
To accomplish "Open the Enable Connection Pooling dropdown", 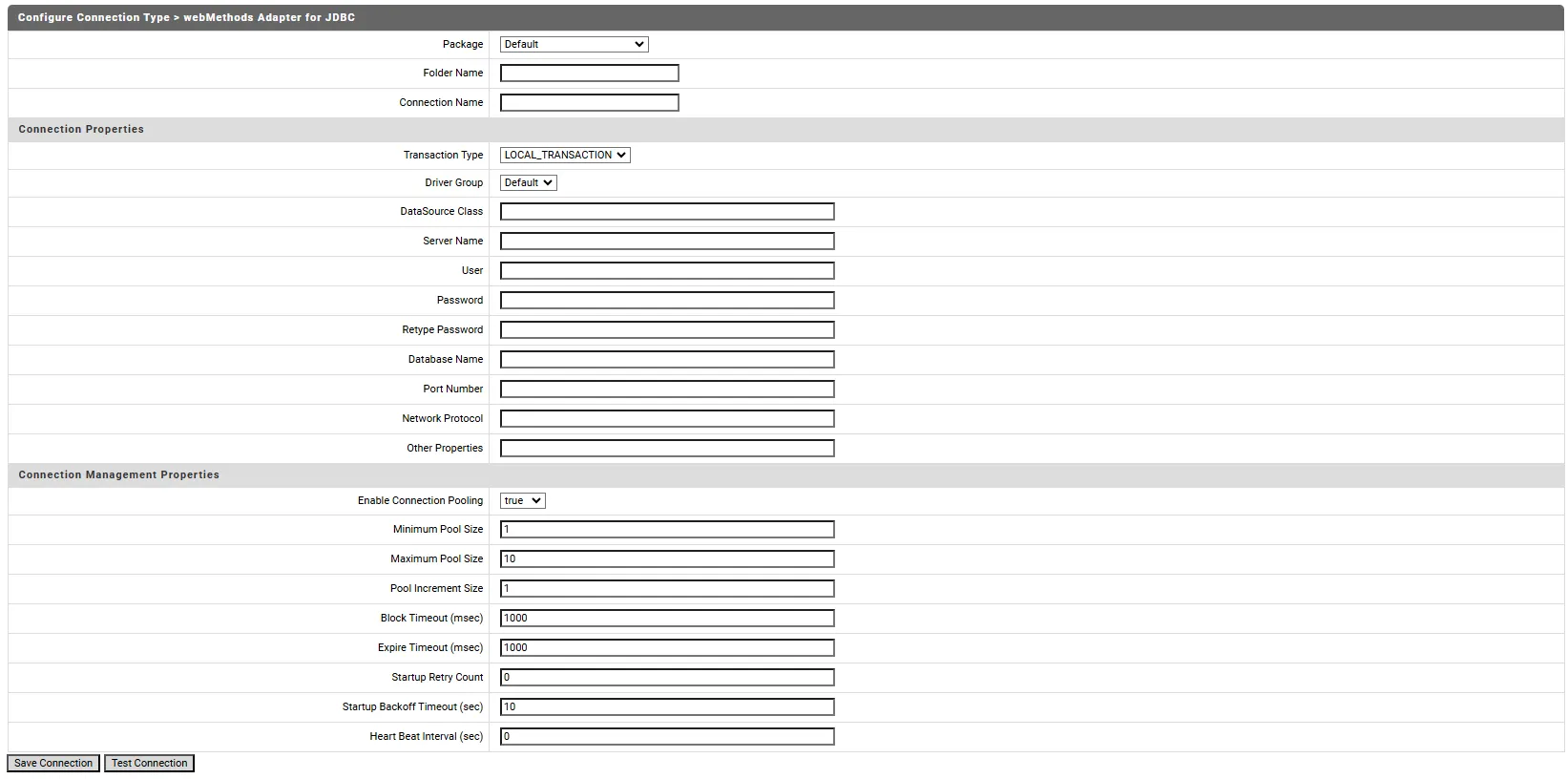I will pos(522,500).
